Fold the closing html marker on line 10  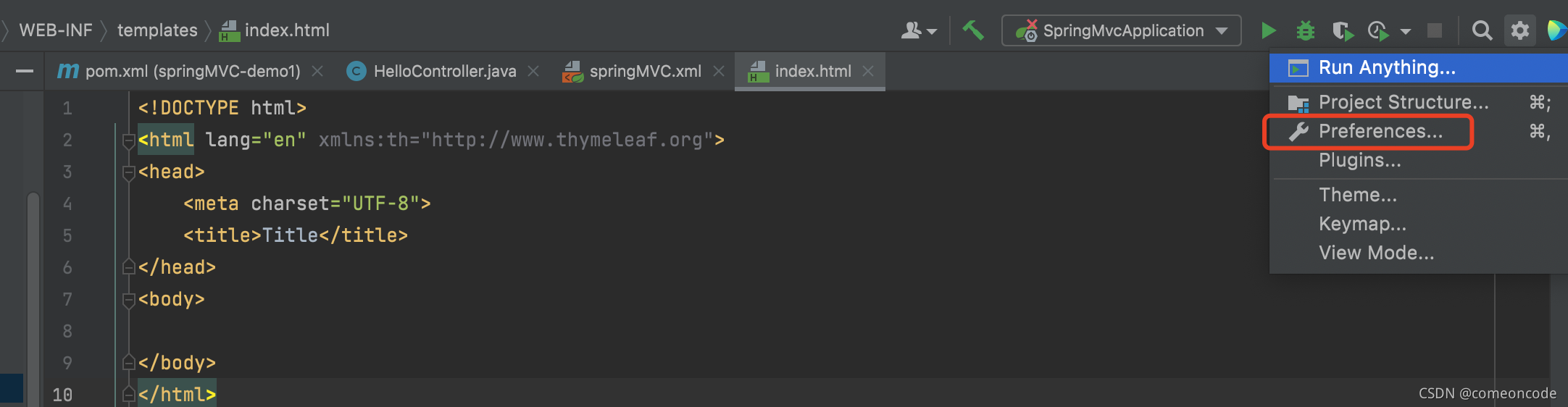coord(129,395)
